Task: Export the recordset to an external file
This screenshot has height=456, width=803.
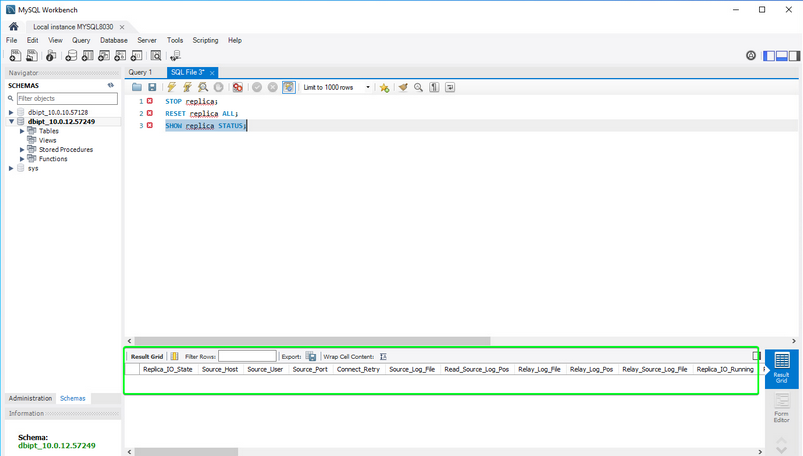Action: (x=311, y=356)
